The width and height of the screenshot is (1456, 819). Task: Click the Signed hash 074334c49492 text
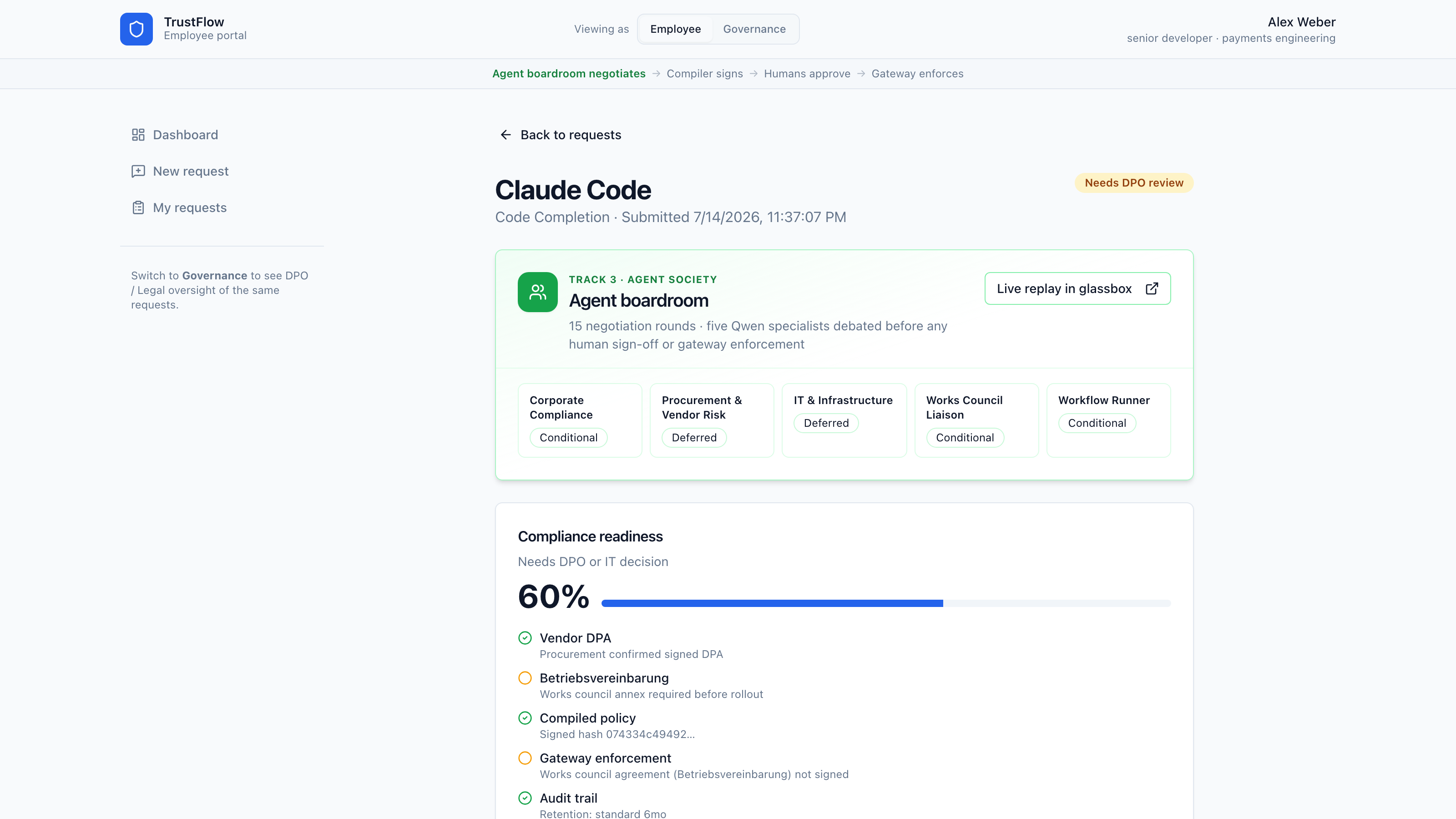pos(617,733)
